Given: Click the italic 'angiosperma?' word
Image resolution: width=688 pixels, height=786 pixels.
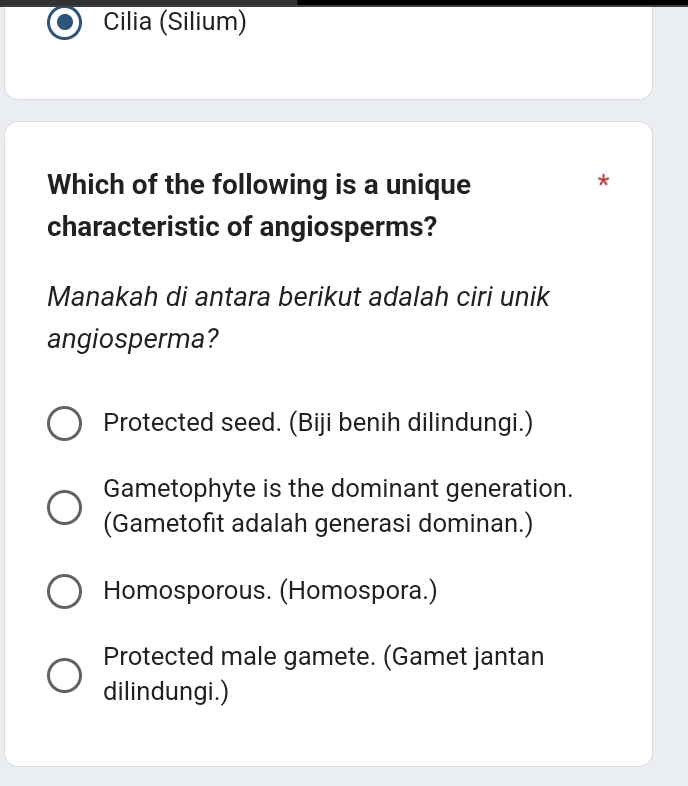Looking at the screenshot, I should (x=133, y=339).
